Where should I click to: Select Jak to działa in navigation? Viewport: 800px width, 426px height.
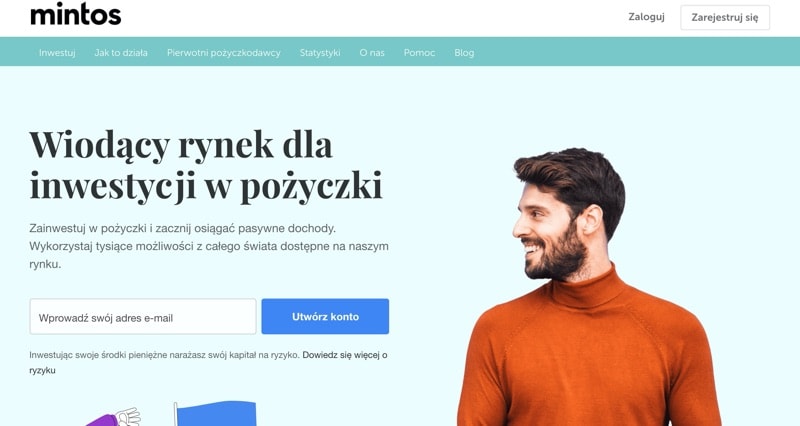click(121, 53)
